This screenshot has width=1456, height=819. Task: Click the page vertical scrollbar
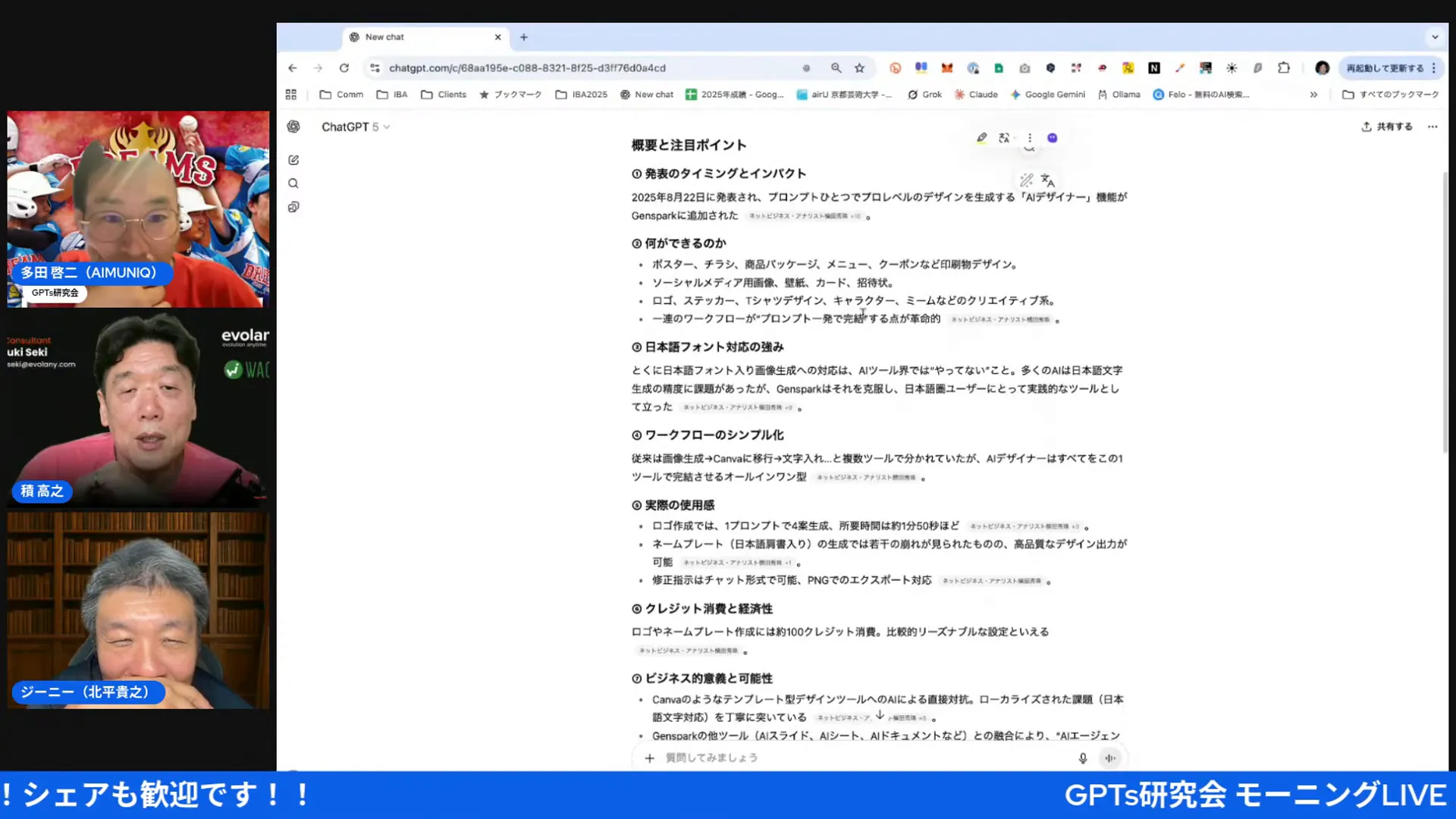pos(1445,311)
